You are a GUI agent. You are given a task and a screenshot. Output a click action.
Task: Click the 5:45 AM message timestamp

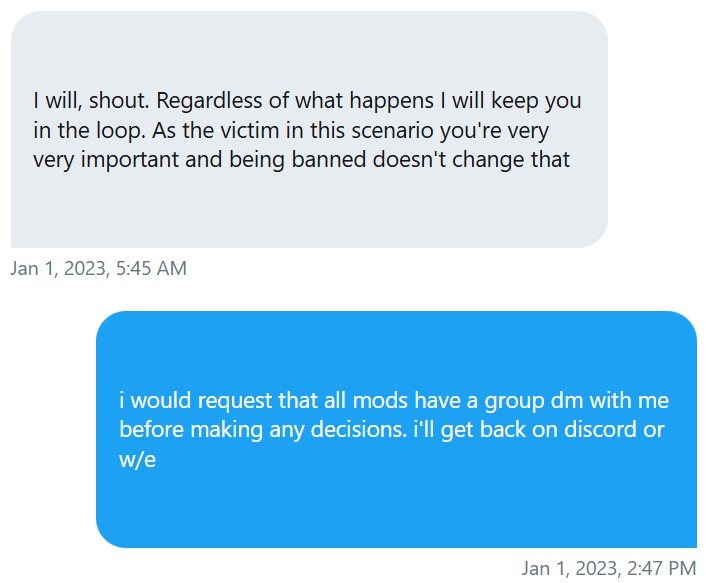(x=98, y=268)
